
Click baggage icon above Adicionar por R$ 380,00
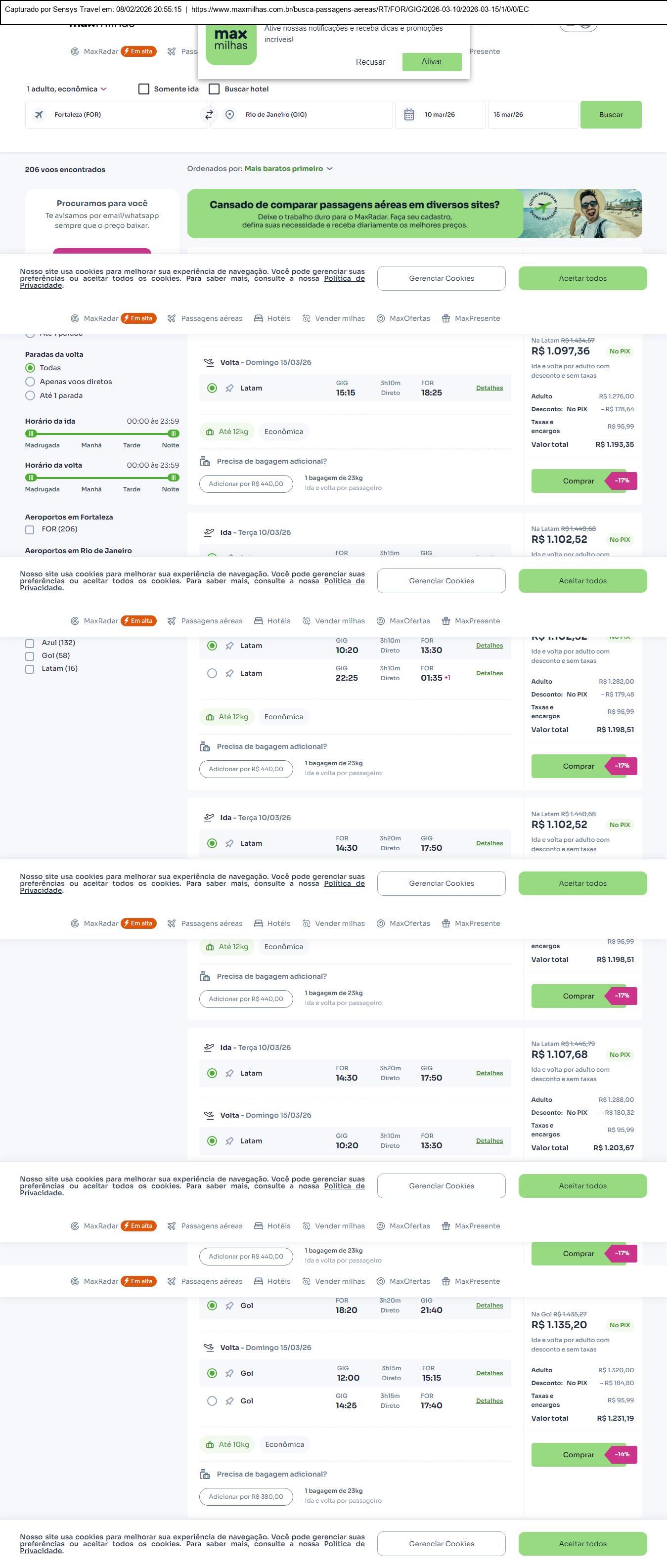(205, 1474)
